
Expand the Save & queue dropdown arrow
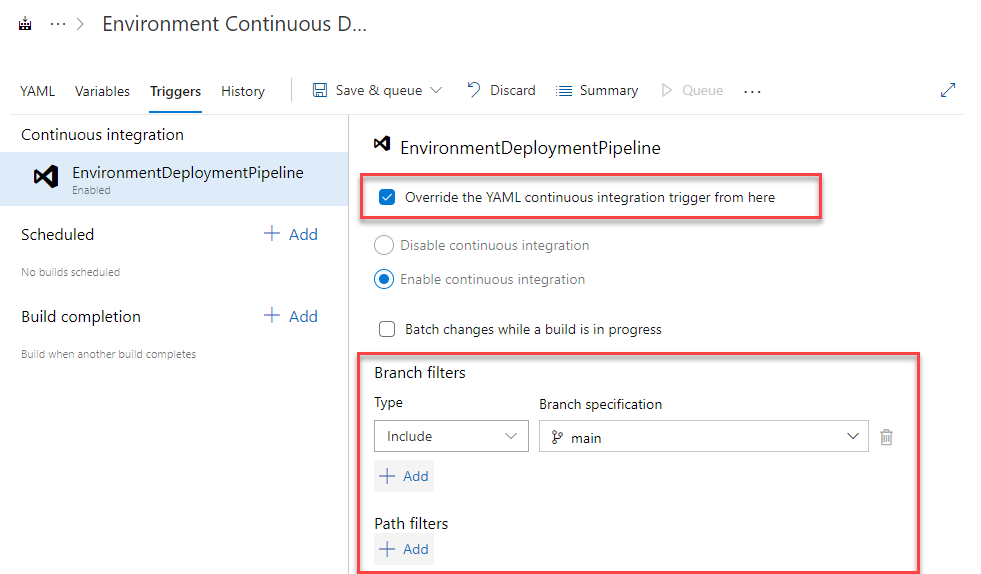pyautogui.click(x=436, y=91)
